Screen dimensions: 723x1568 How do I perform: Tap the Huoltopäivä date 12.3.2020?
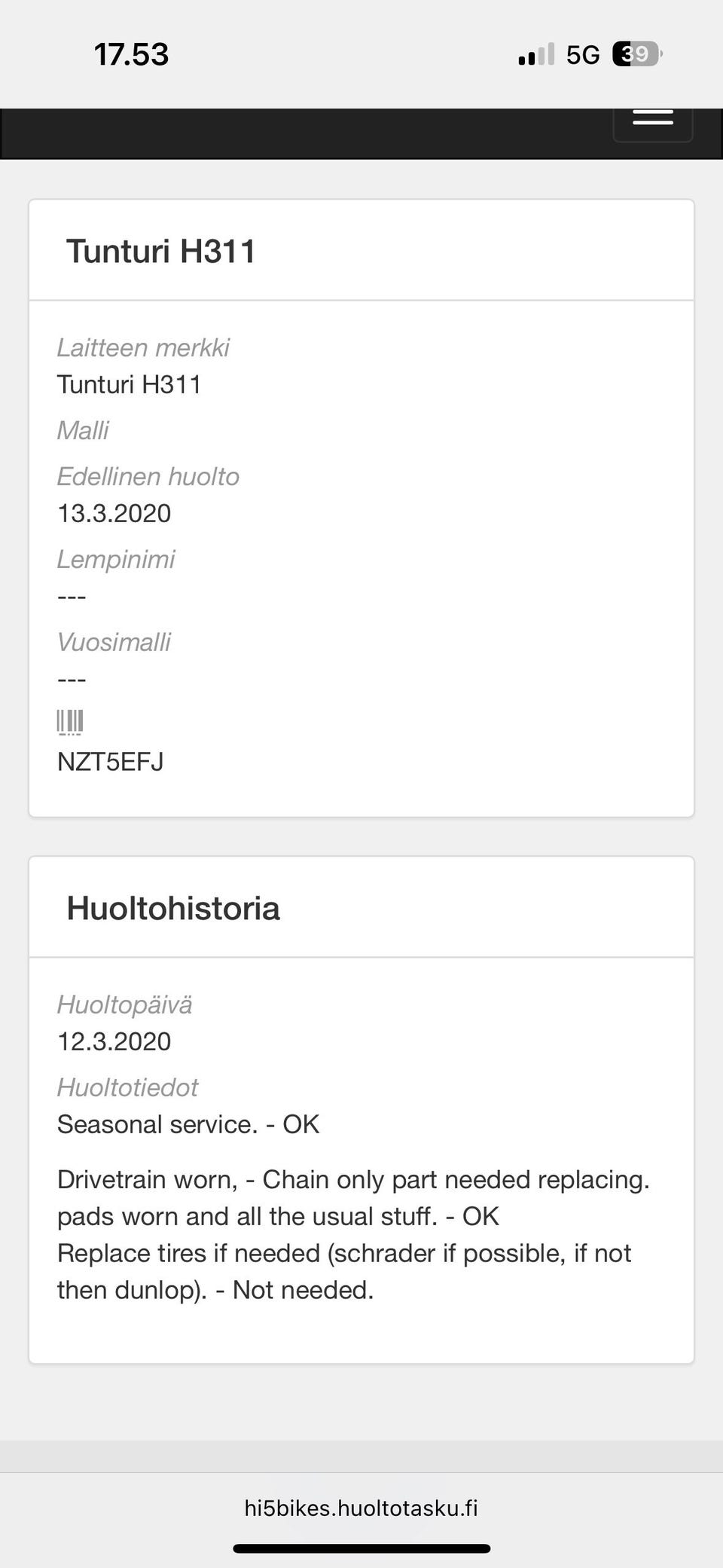coord(114,1041)
